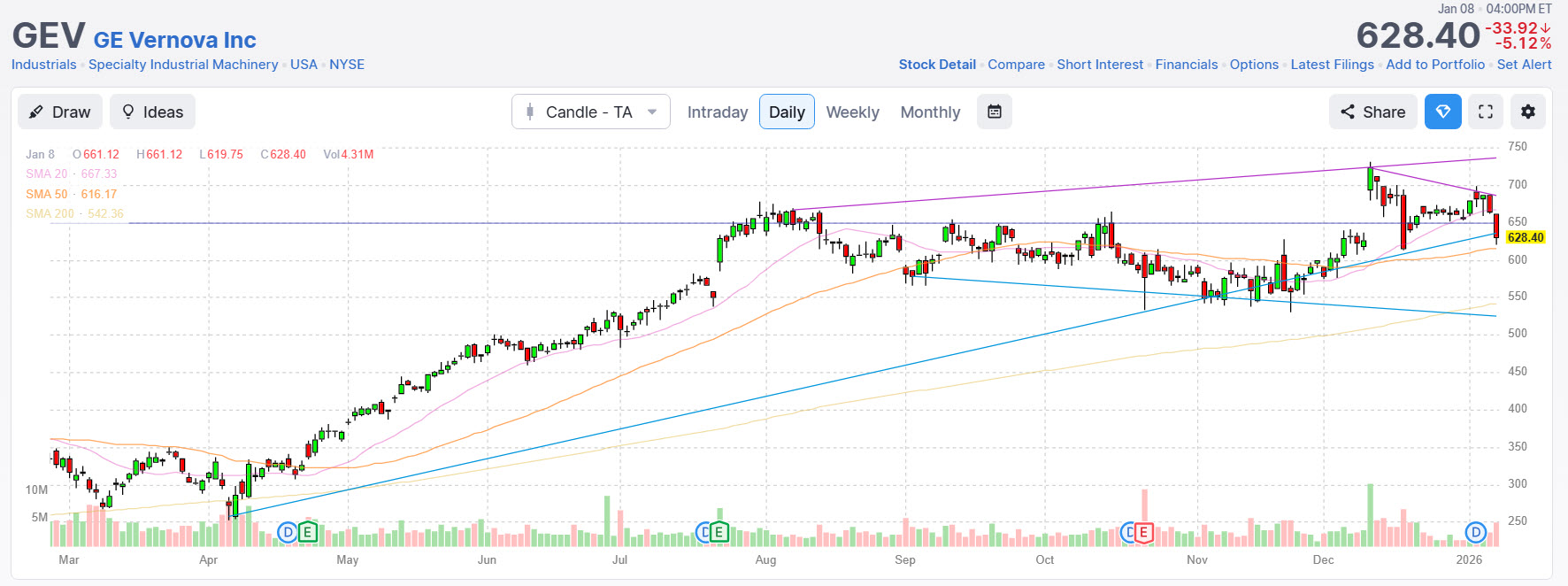Switch chart to Intraday timeframe
The width and height of the screenshot is (1568, 586).
point(717,112)
